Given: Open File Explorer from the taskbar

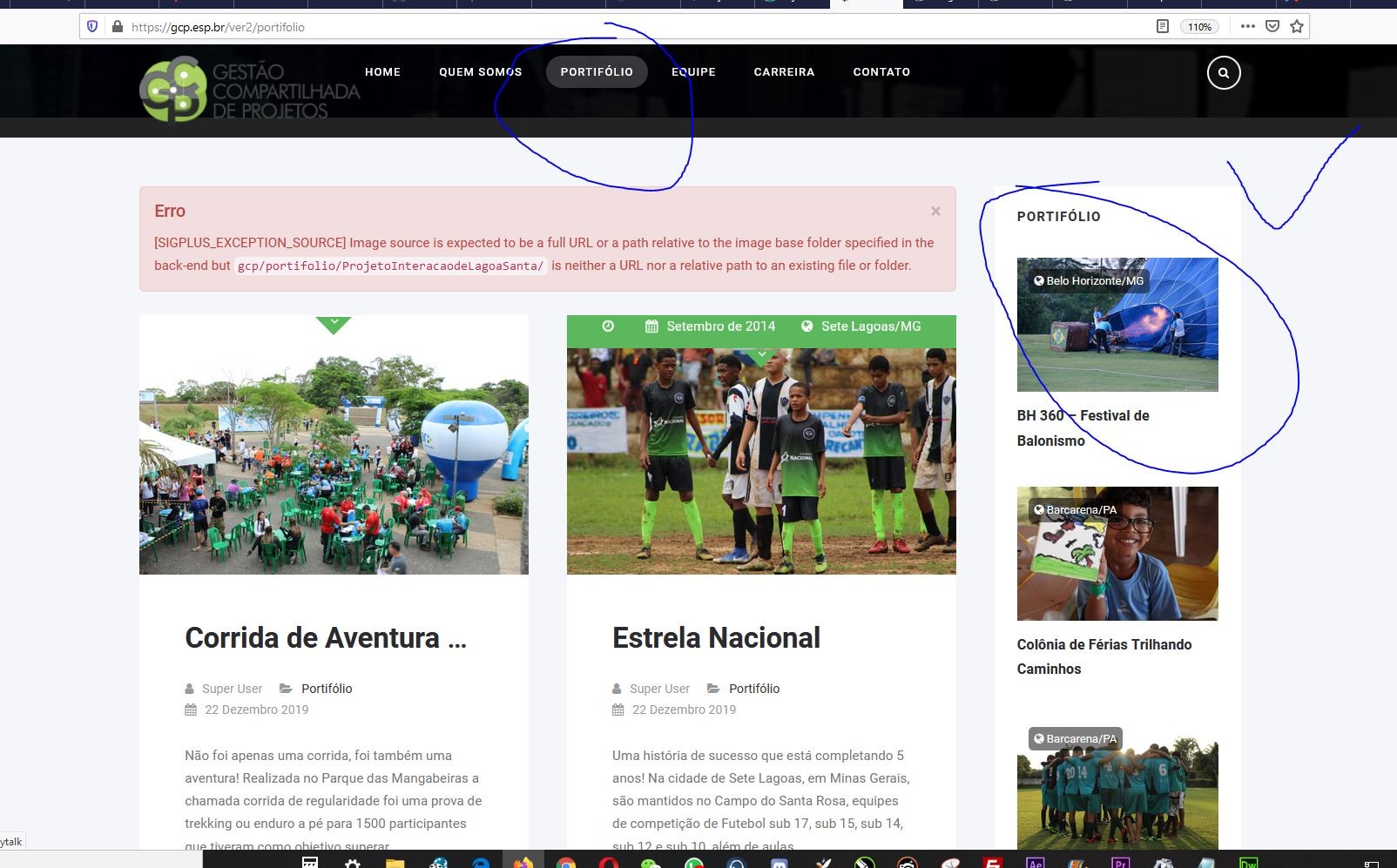Looking at the screenshot, I should (395, 863).
